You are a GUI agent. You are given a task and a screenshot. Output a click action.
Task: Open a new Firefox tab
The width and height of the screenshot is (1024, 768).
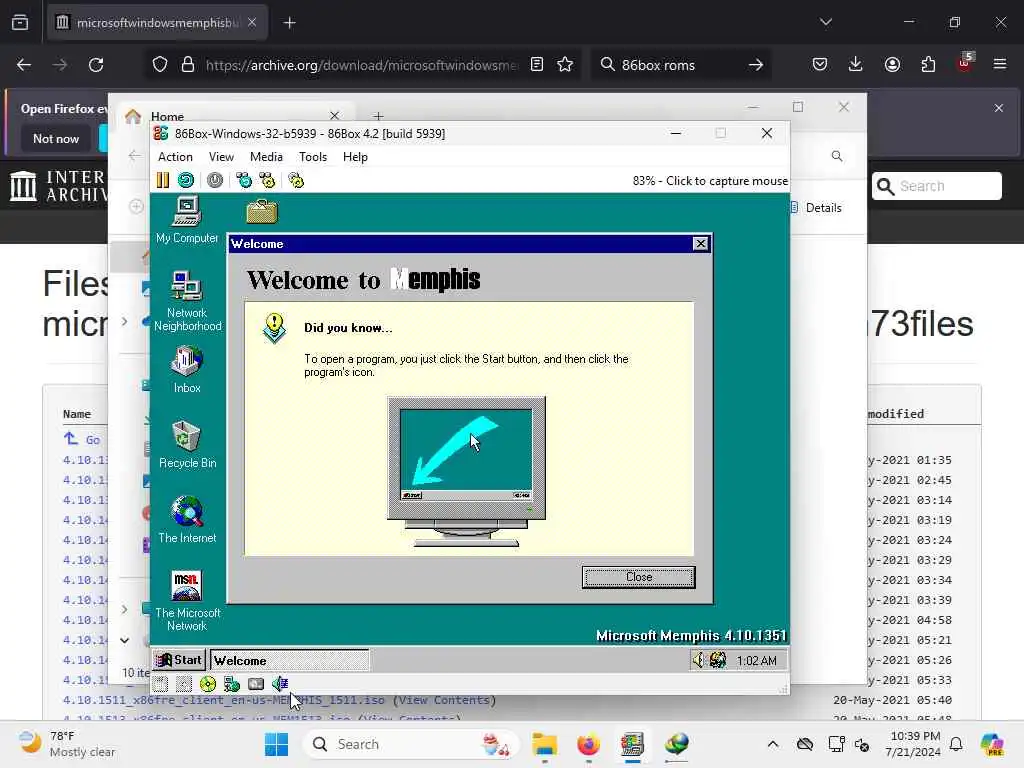pyautogui.click(x=289, y=23)
